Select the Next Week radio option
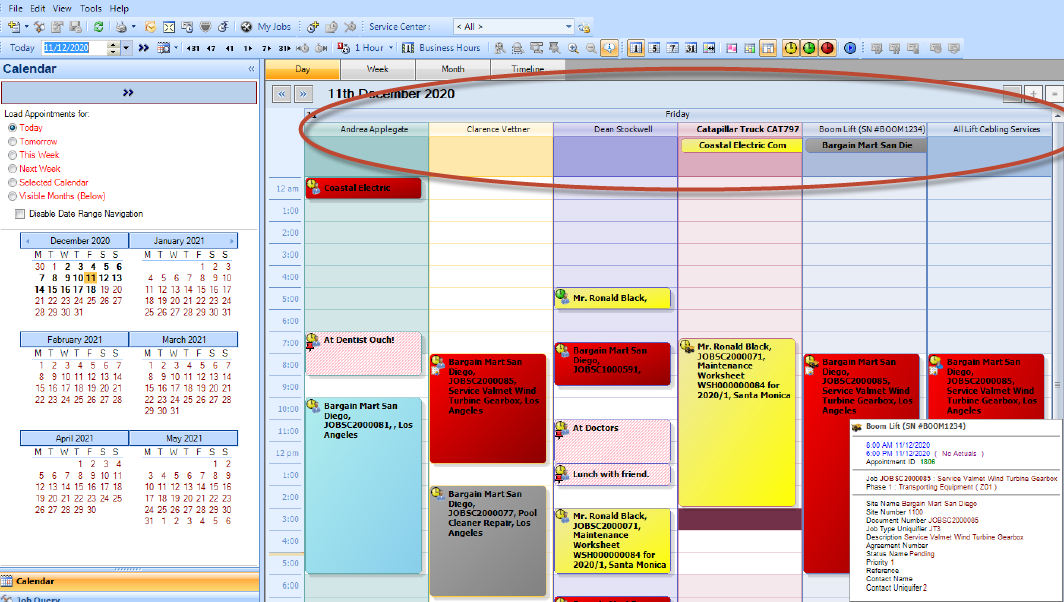The height and width of the screenshot is (602, 1064). [13, 169]
